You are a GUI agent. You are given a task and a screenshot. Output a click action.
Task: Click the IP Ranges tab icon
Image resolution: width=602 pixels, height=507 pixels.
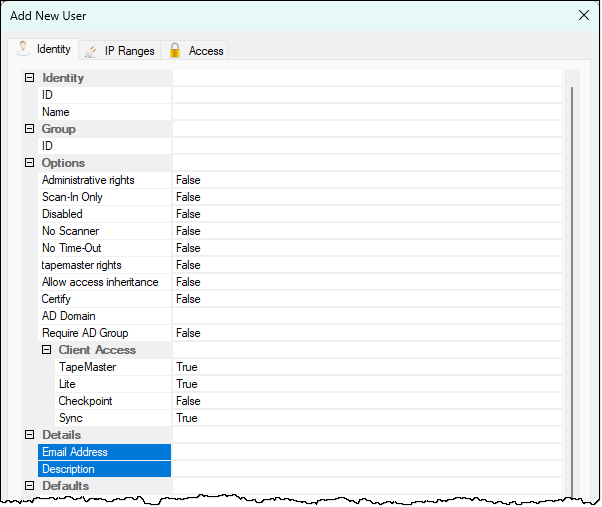91,50
